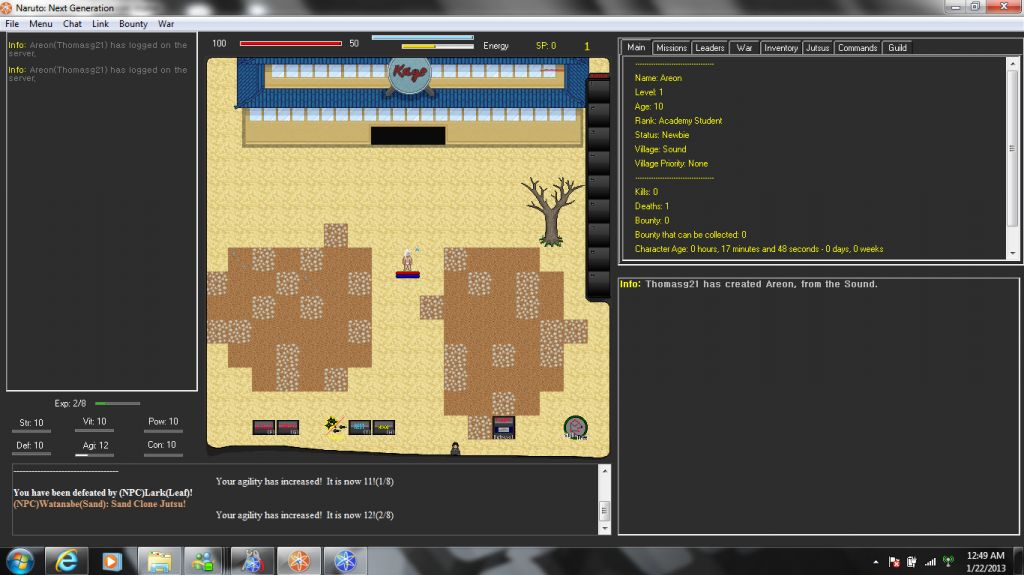The width and height of the screenshot is (1024, 575).
Task: Click the Toggle Jutsus hotbar icon
Action: coord(504,427)
